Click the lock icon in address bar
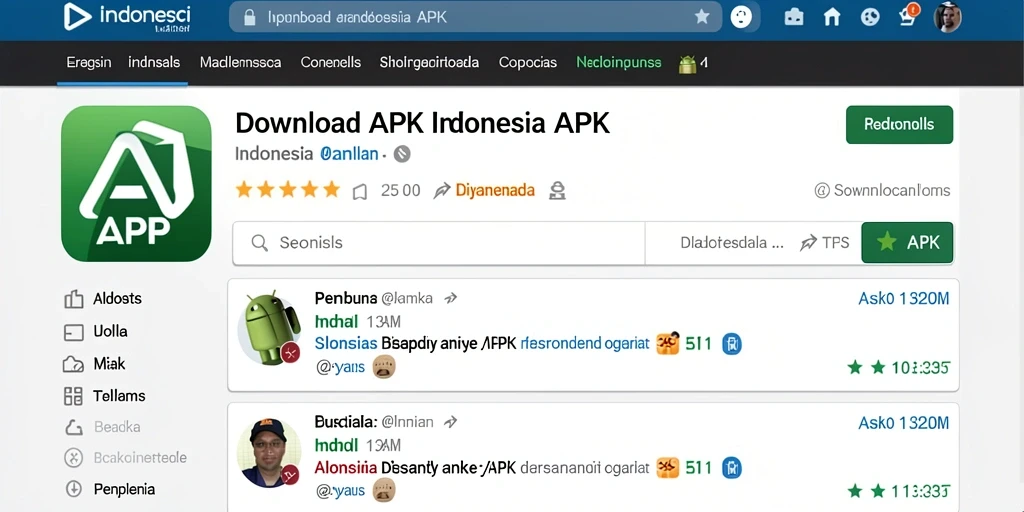This screenshot has height=512, width=1024. click(x=249, y=18)
